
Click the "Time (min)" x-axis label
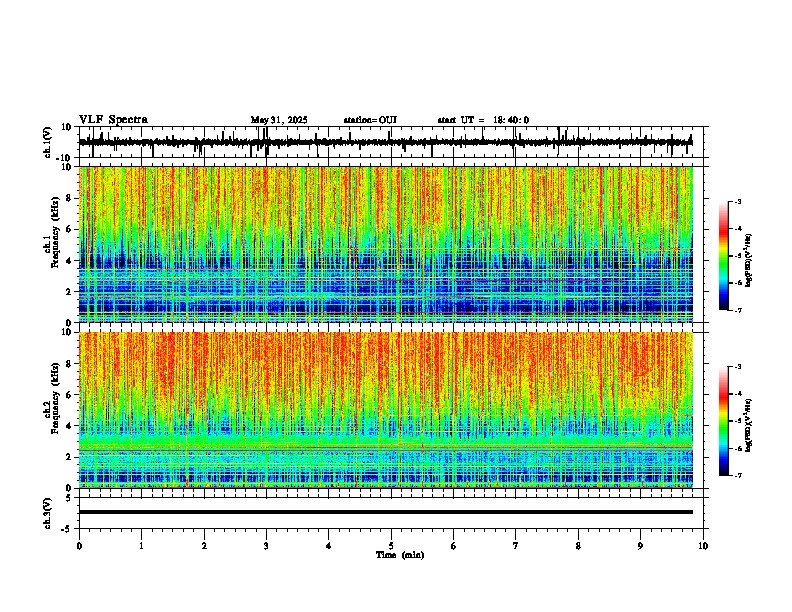click(x=400, y=555)
